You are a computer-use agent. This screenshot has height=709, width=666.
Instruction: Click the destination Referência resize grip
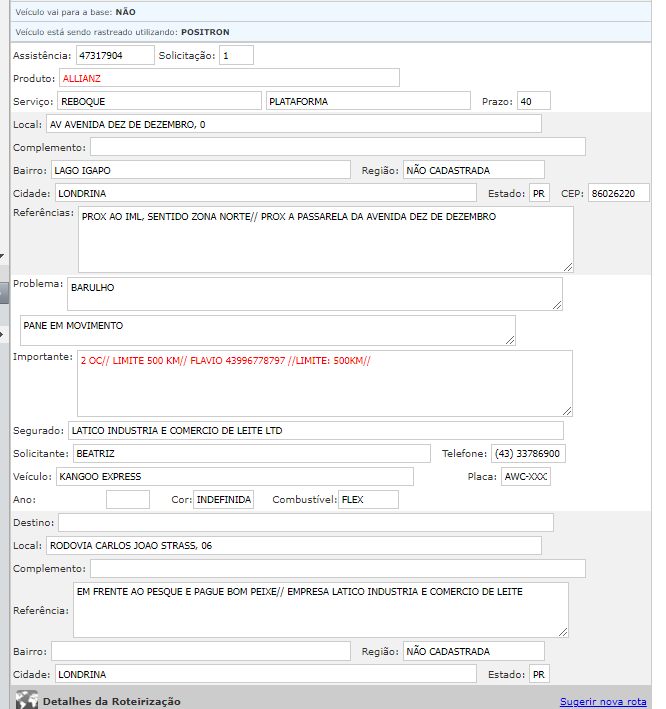tap(562, 631)
